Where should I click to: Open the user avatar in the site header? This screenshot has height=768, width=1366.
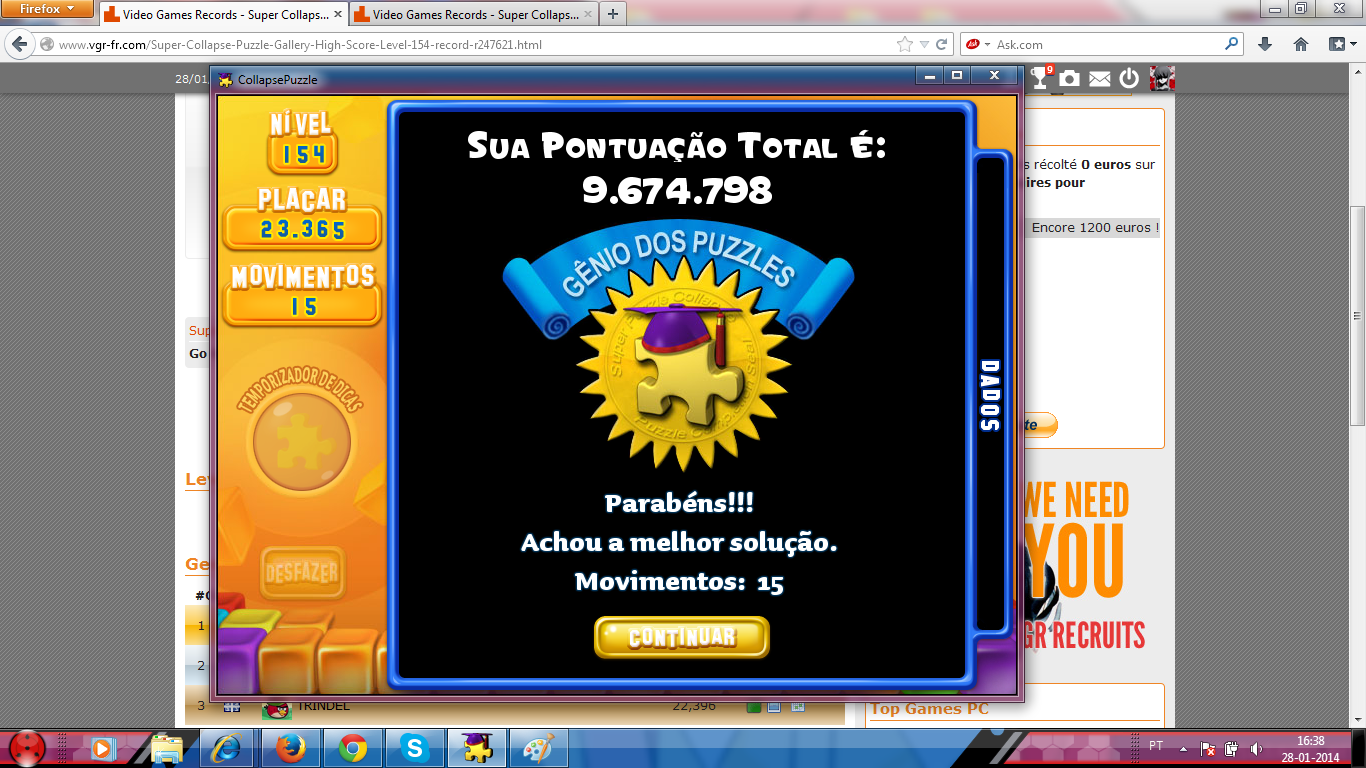point(1162,78)
